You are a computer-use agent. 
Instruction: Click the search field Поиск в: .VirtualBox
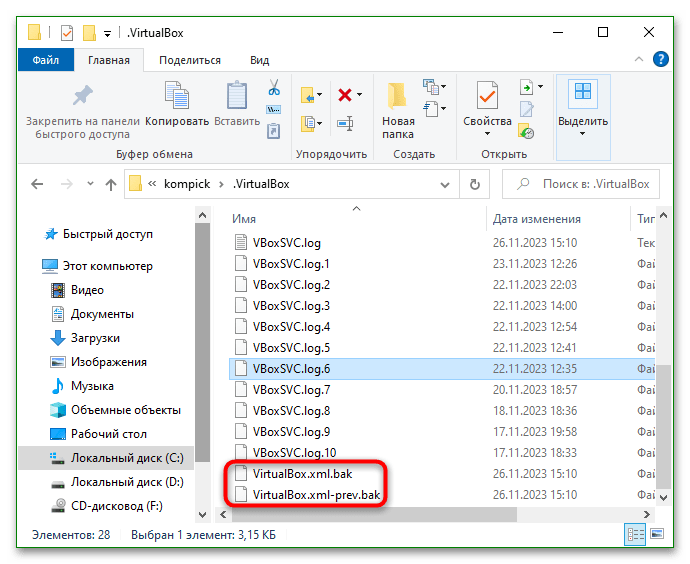(581, 184)
